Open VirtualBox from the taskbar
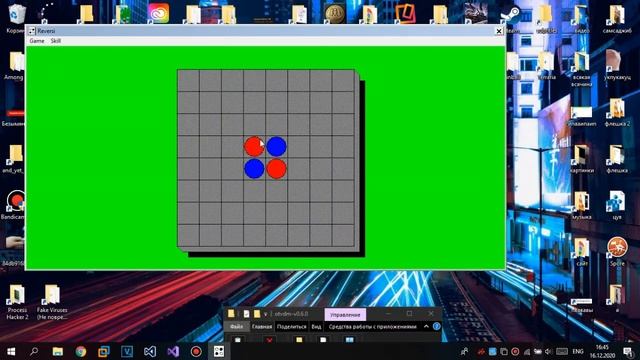Screen dimensions: 640x360 104,351
